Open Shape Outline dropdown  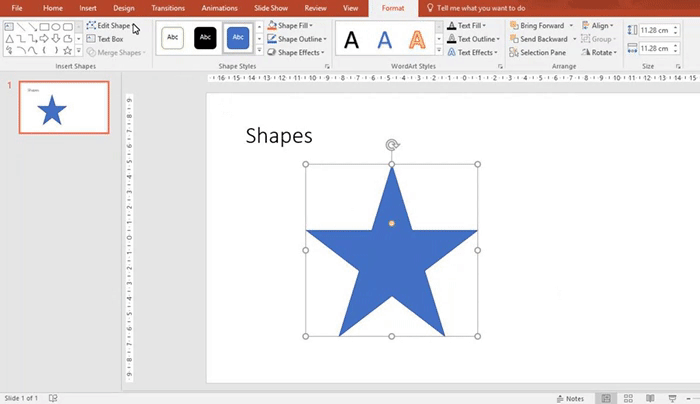pos(297,39)
